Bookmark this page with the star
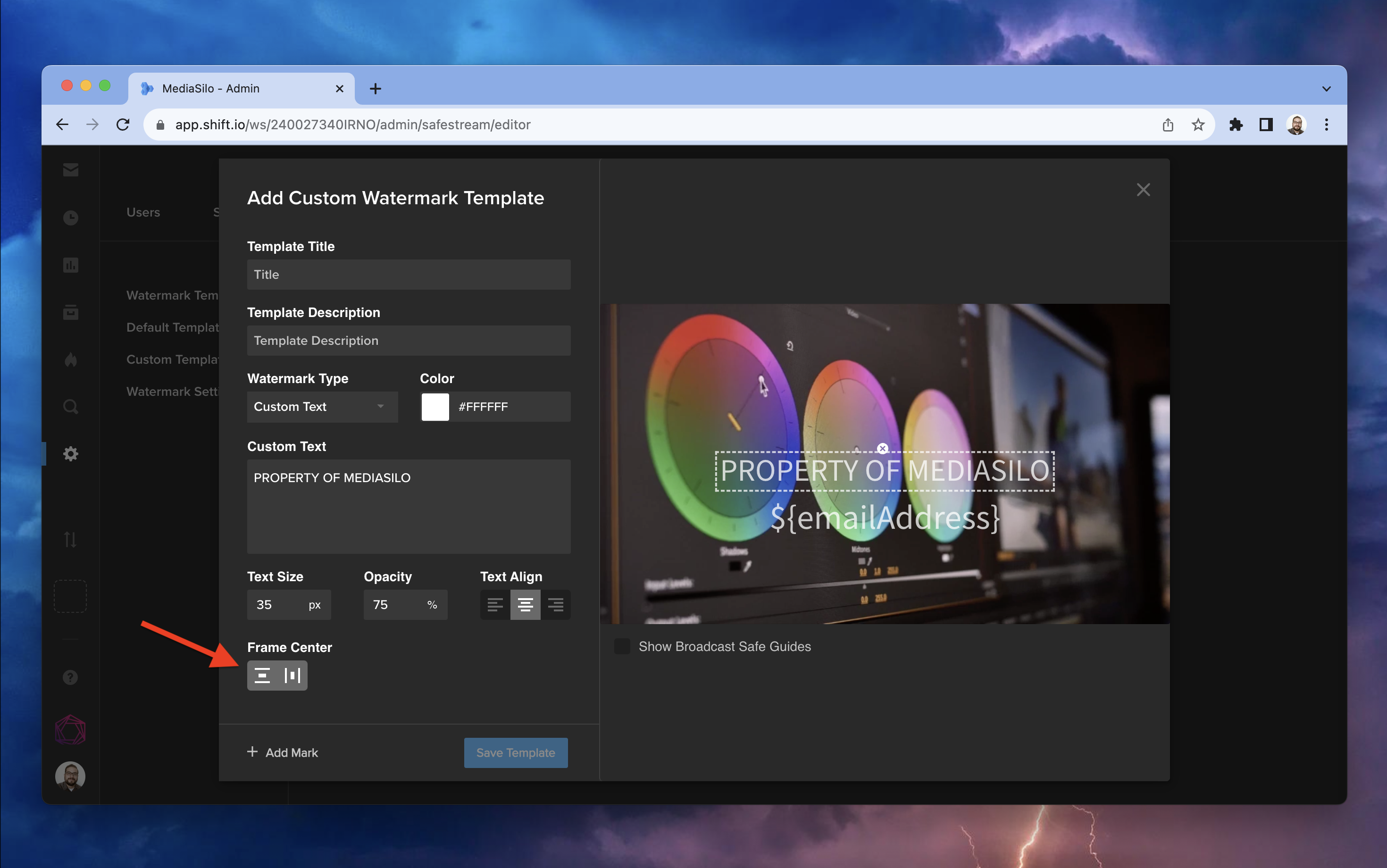 coord(1197,125)
